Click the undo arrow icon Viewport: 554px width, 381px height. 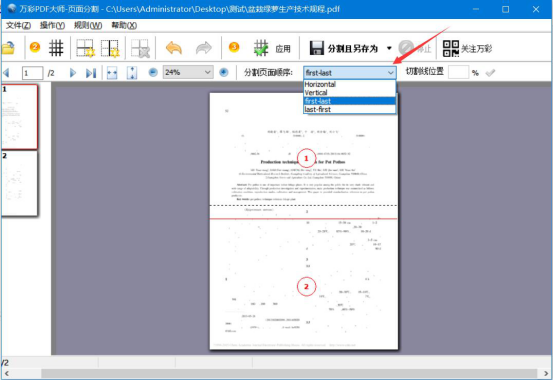click(174, 48)
